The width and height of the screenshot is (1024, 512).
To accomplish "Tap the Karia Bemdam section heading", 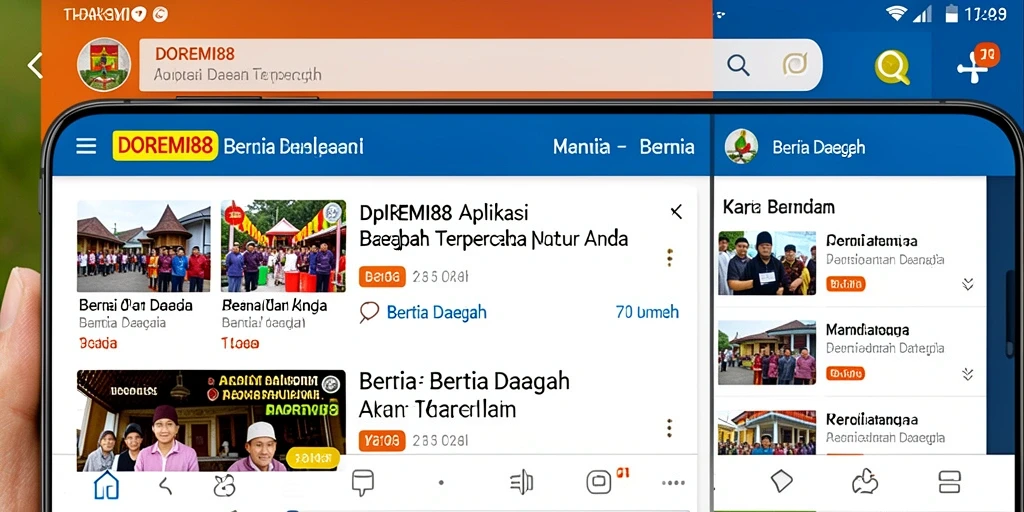I will click(778, 207).
